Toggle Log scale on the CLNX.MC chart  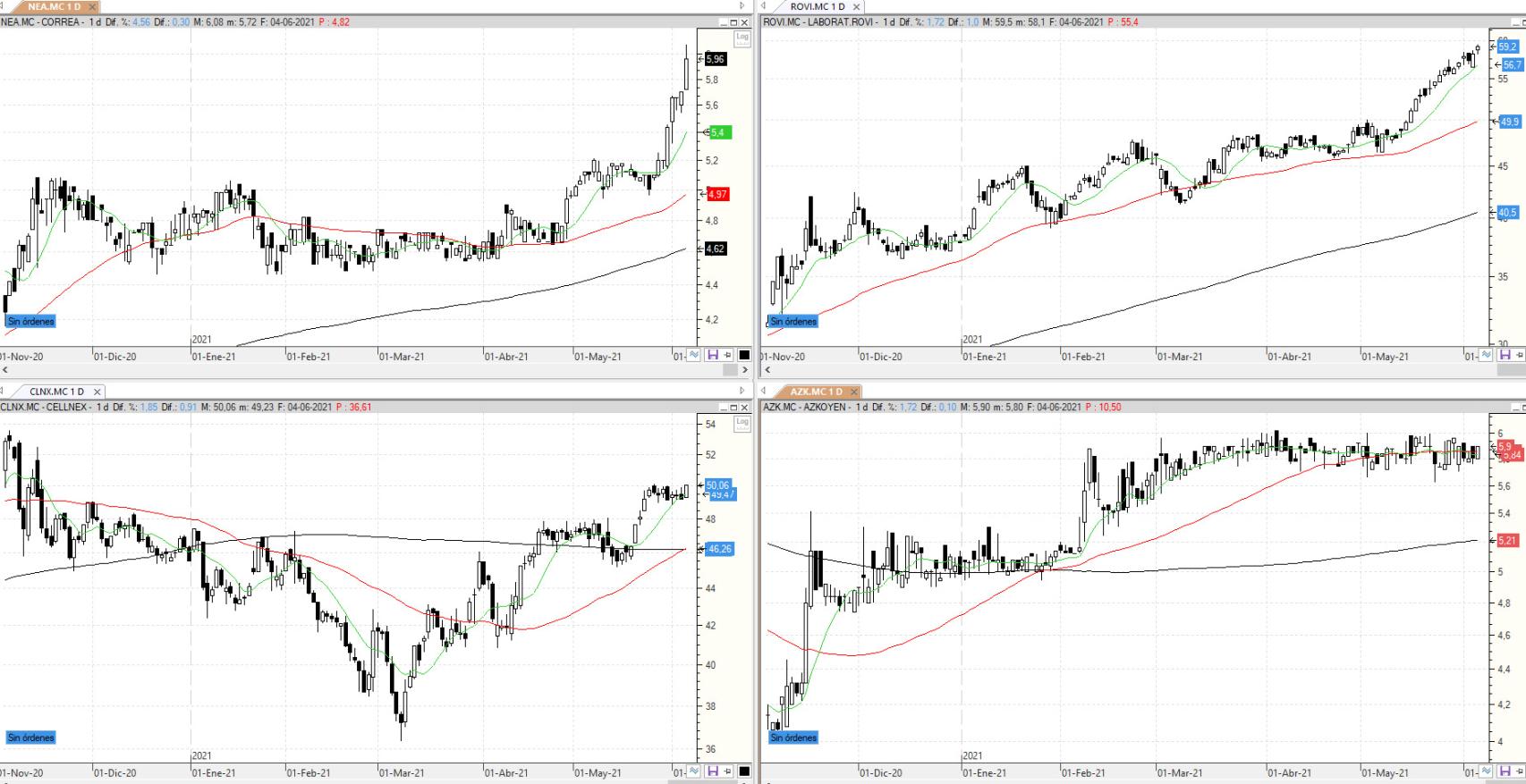coord(742,424)
